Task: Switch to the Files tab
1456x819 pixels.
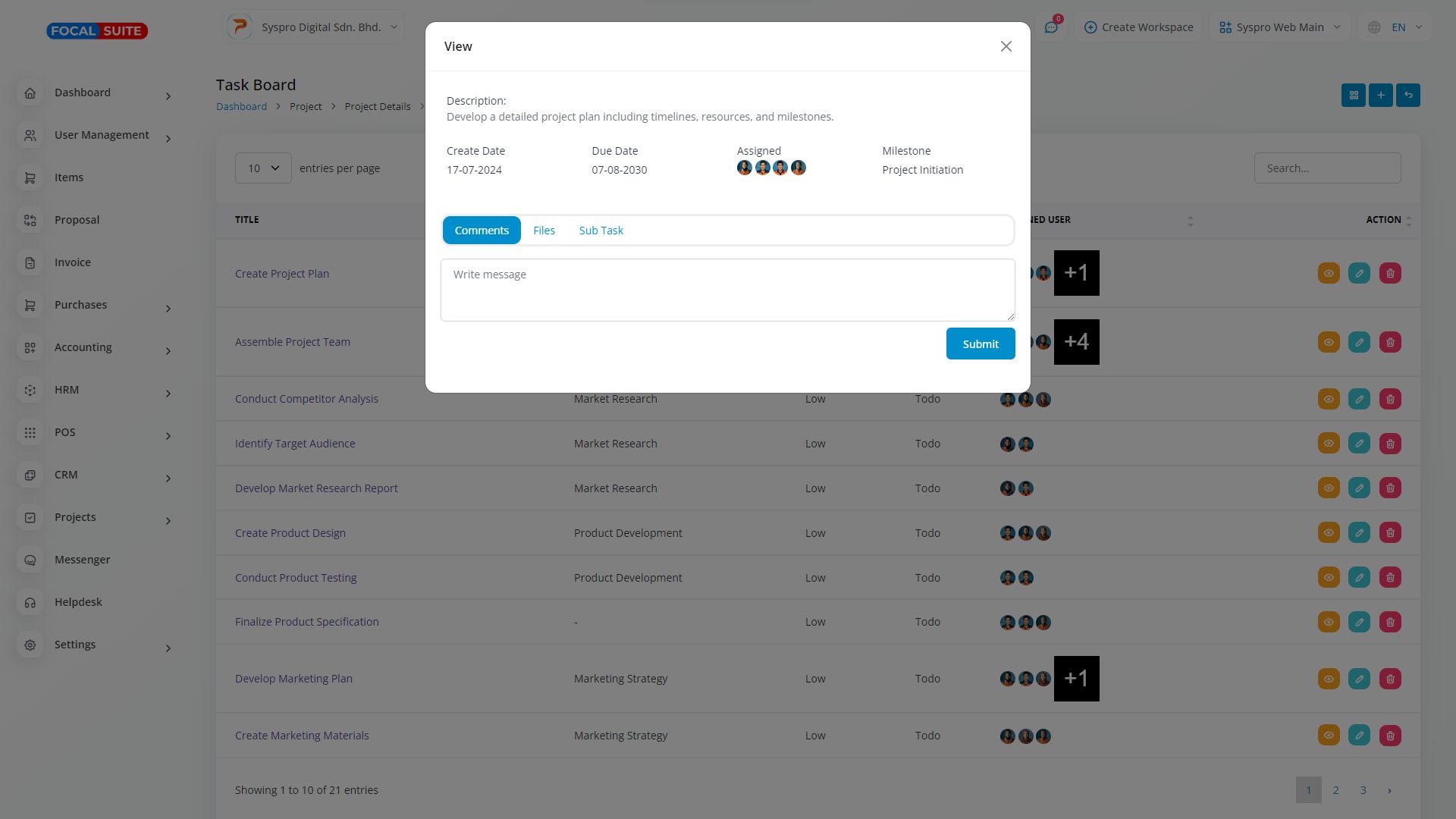Action: click(x=544, y=231)
